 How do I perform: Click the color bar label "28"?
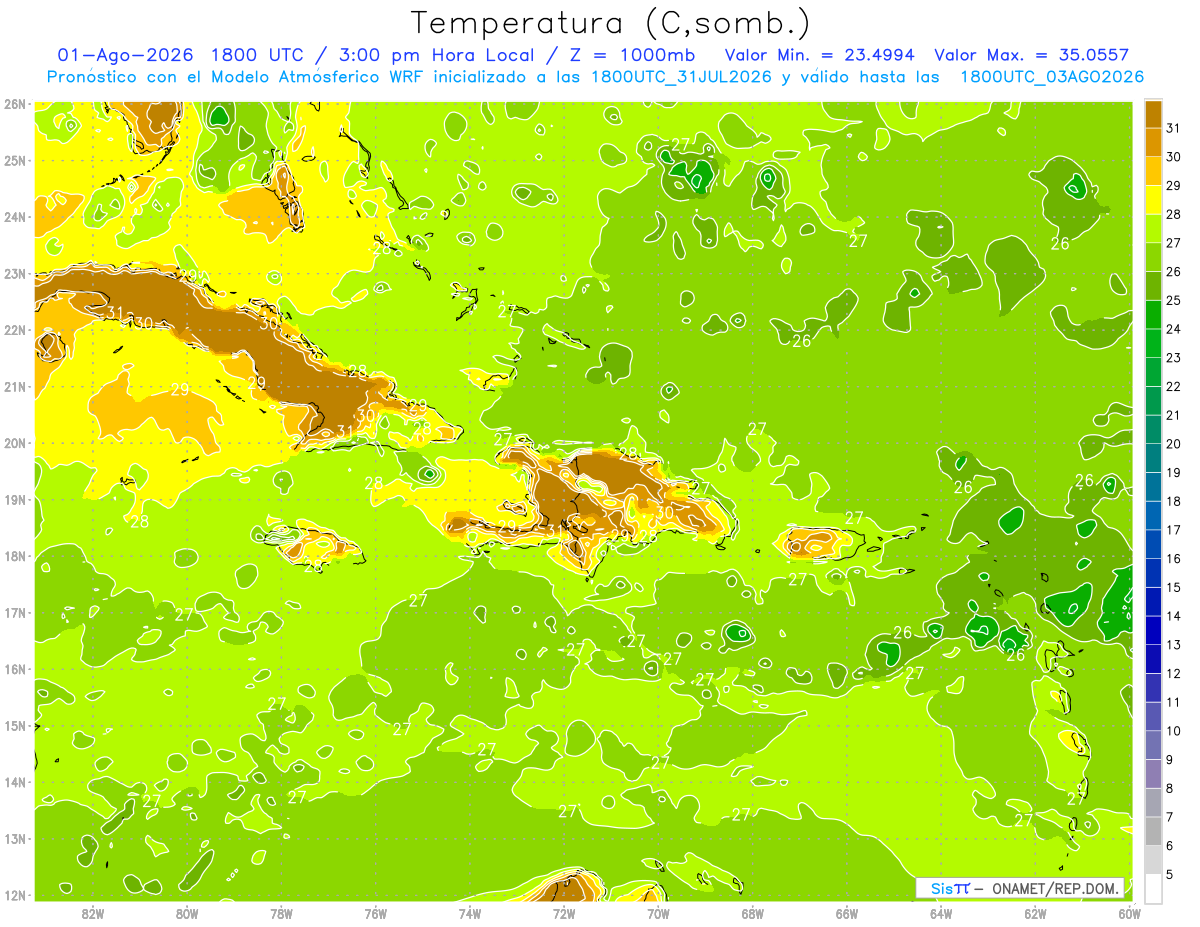(x=1173, y=213)
